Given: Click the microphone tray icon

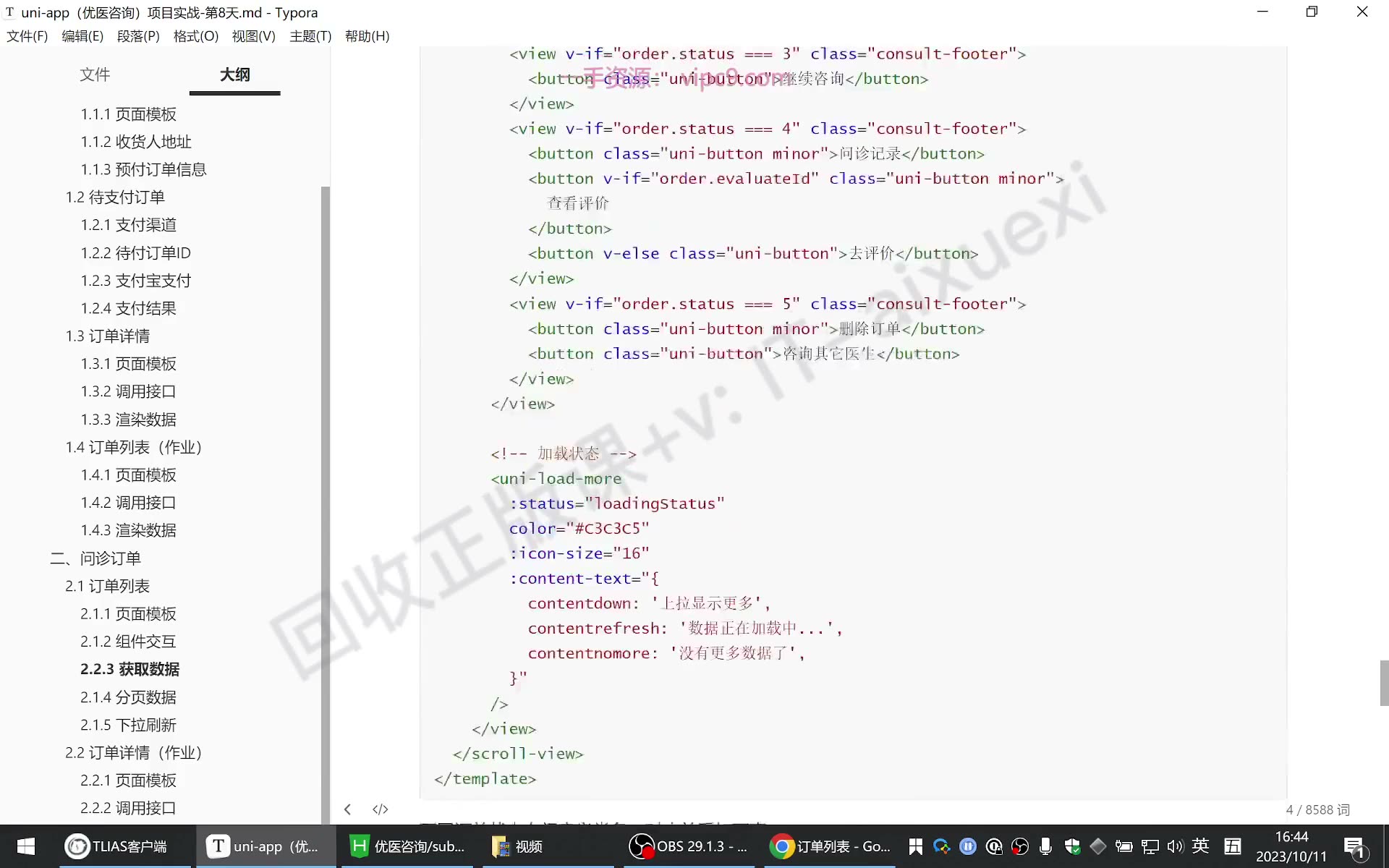Looking at the screenshot, I should point(1045,846).
